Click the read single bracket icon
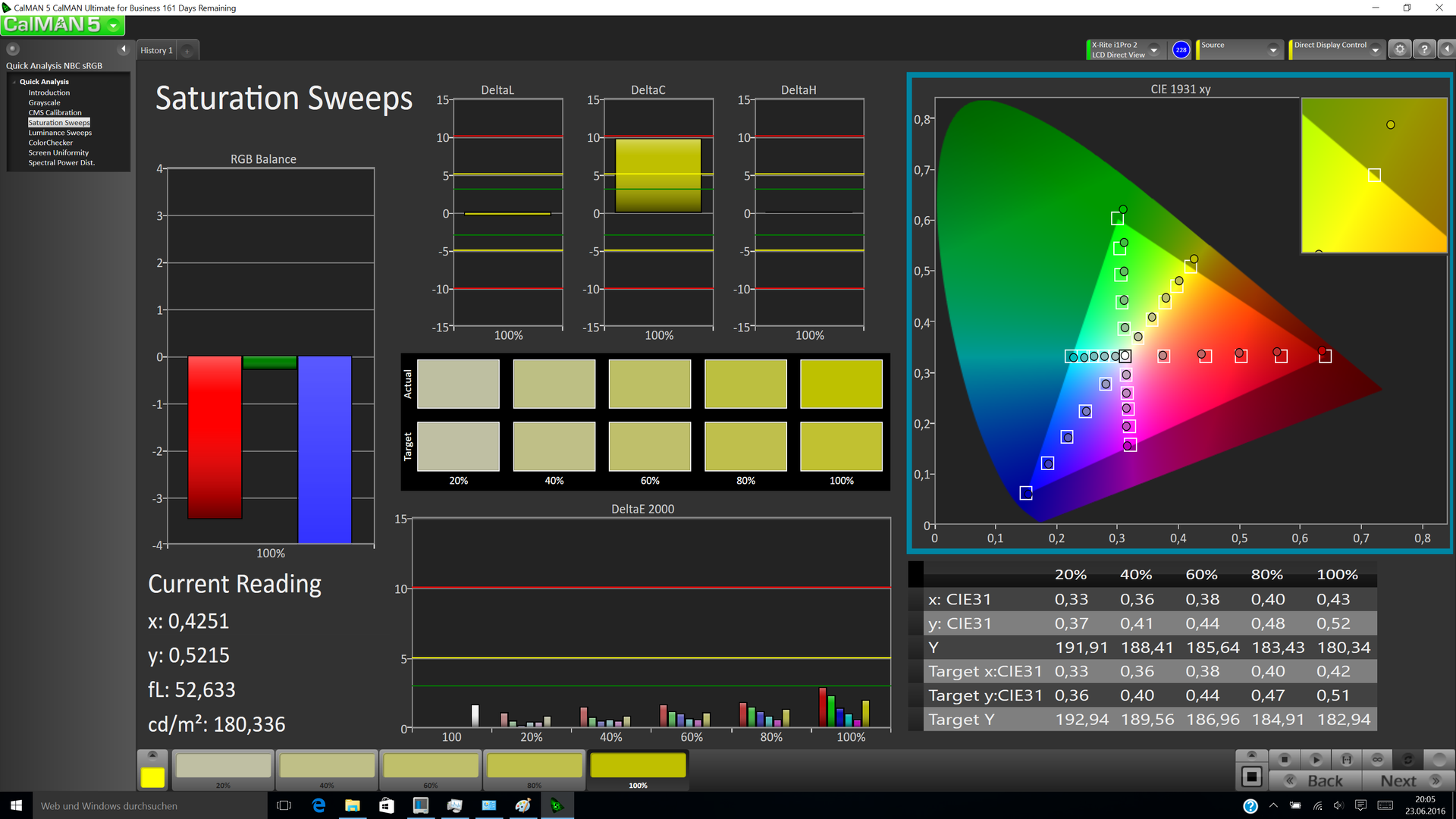 [x=1346, y=759]
